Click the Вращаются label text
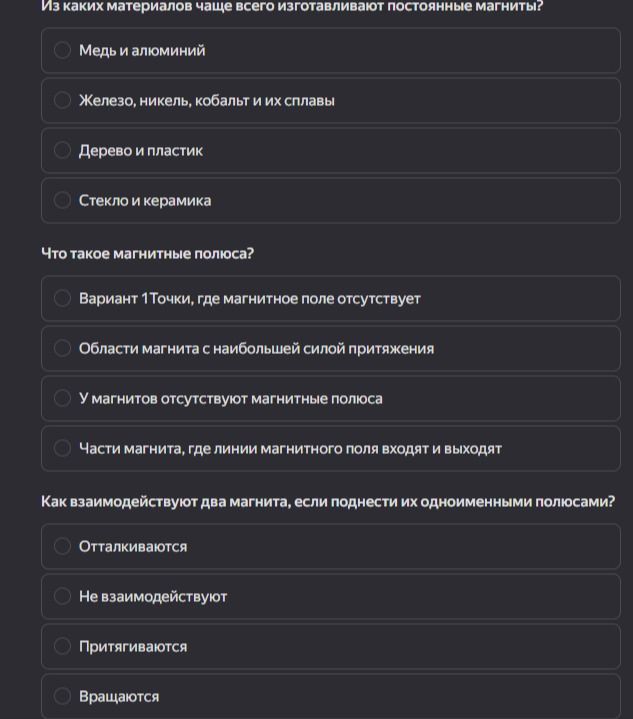This screenshot has width=633, height=719. [119, 697]
